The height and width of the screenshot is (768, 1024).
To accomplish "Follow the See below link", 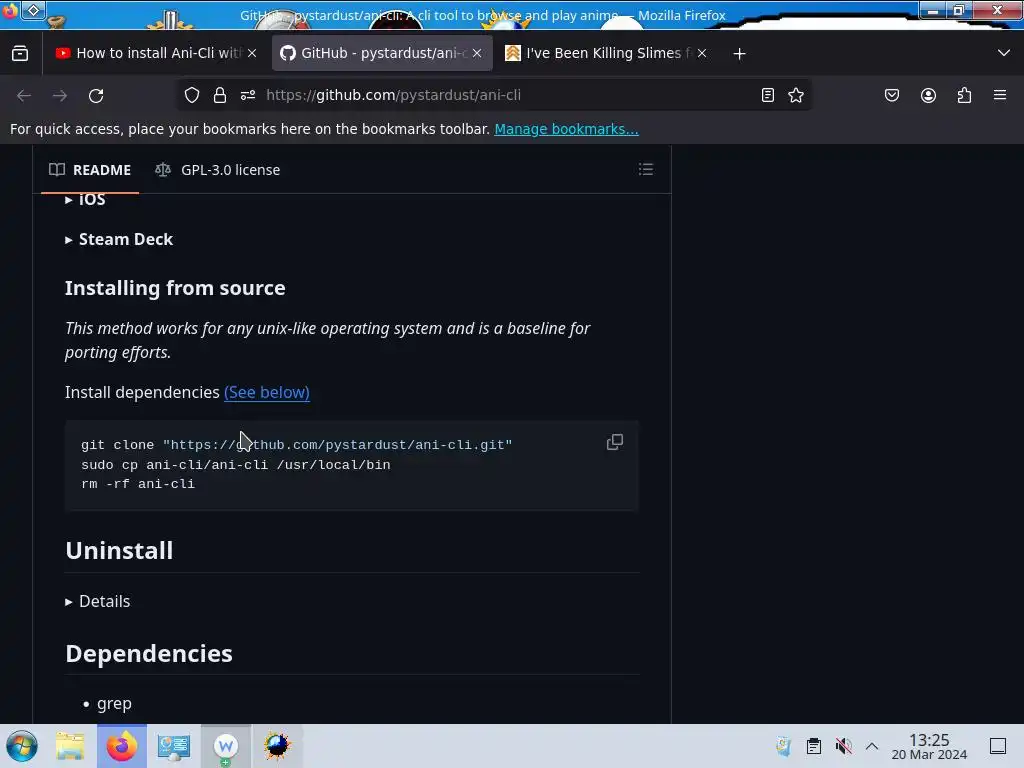I will 266,392.
